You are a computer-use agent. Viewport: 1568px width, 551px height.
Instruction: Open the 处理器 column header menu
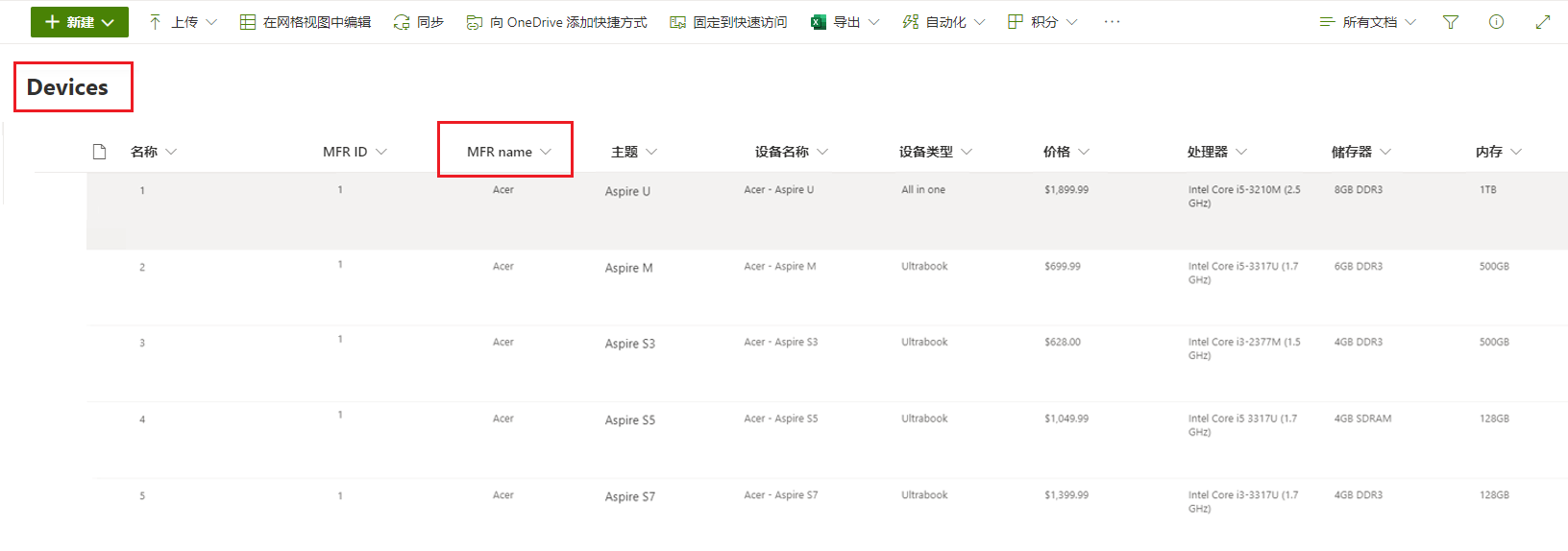tap(1217, 152)
